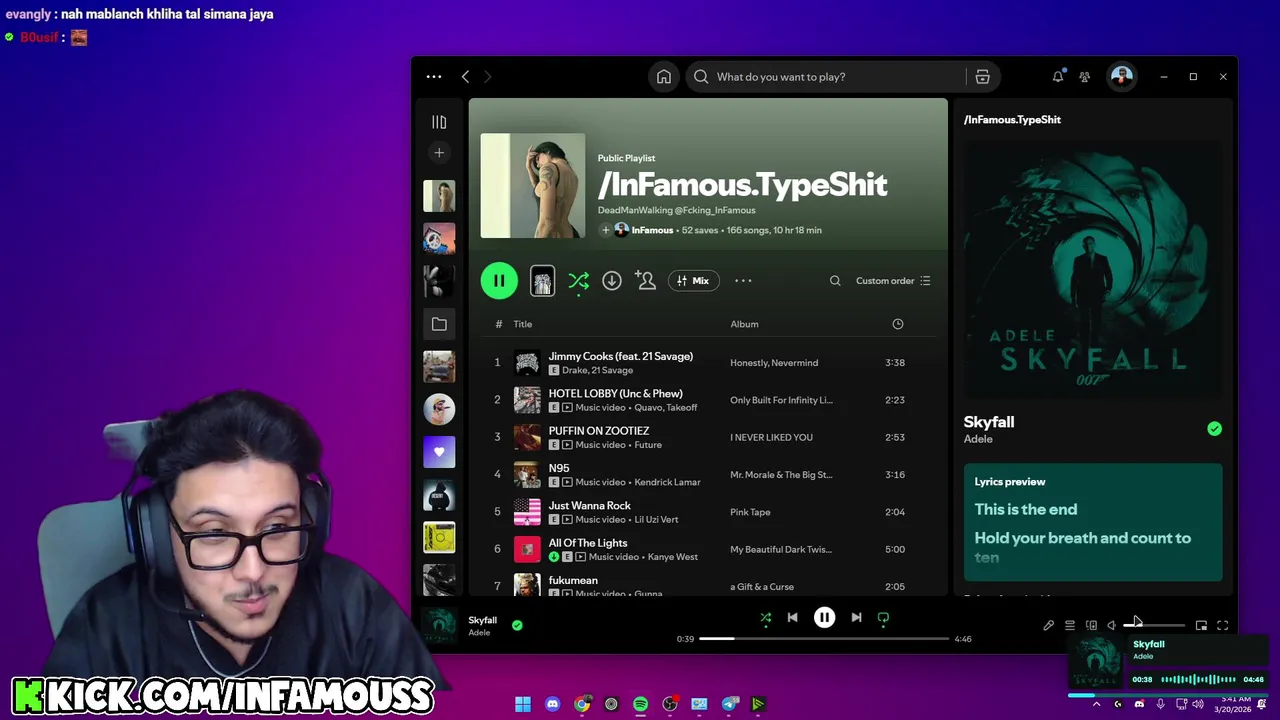
Task: Toggle the repeat button
Action: (883, 618)
